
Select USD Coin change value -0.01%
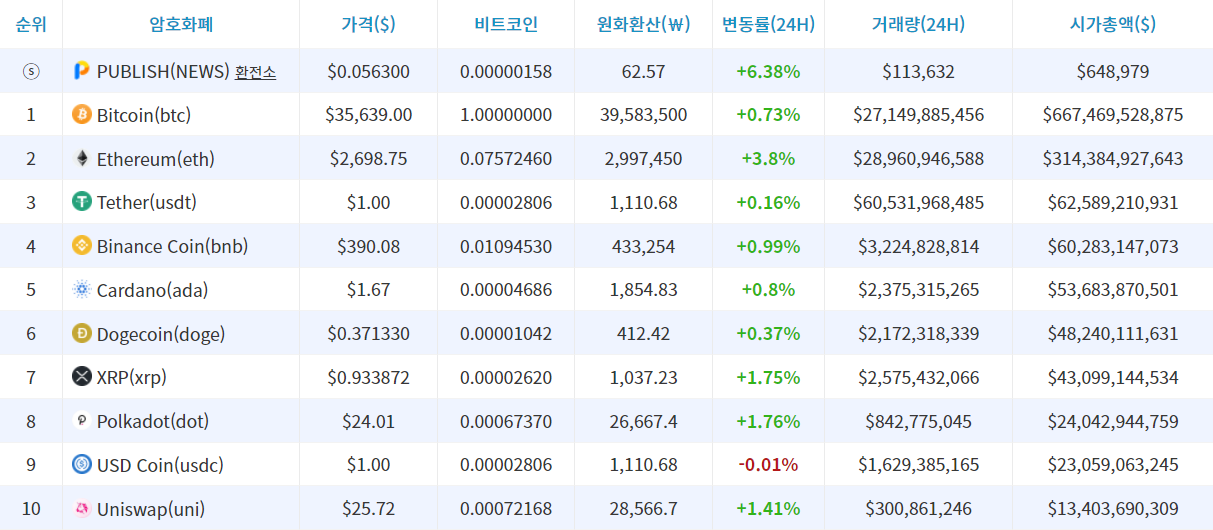[x=768, y=464]
